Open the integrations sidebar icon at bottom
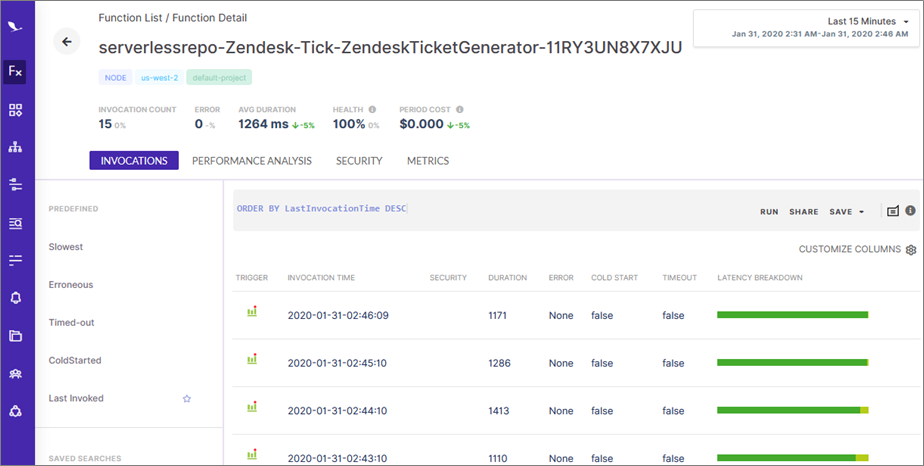 click(x=15, y=411)
